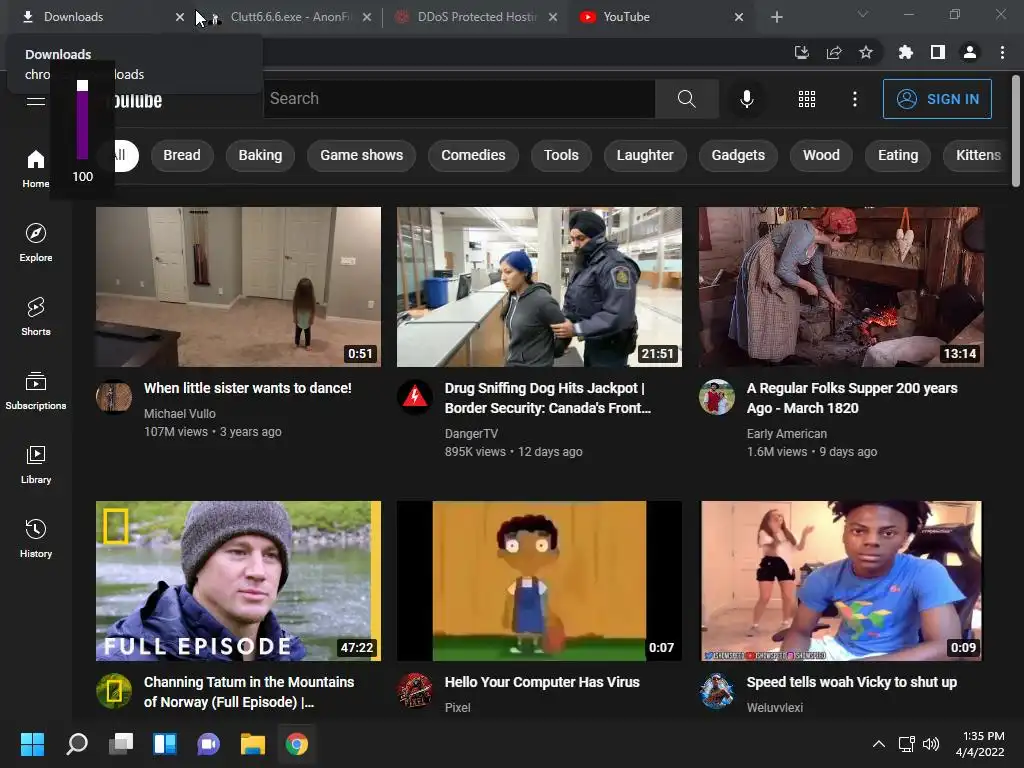
Task: Open DangerTV channel name link
Action: tap(472, 434)
